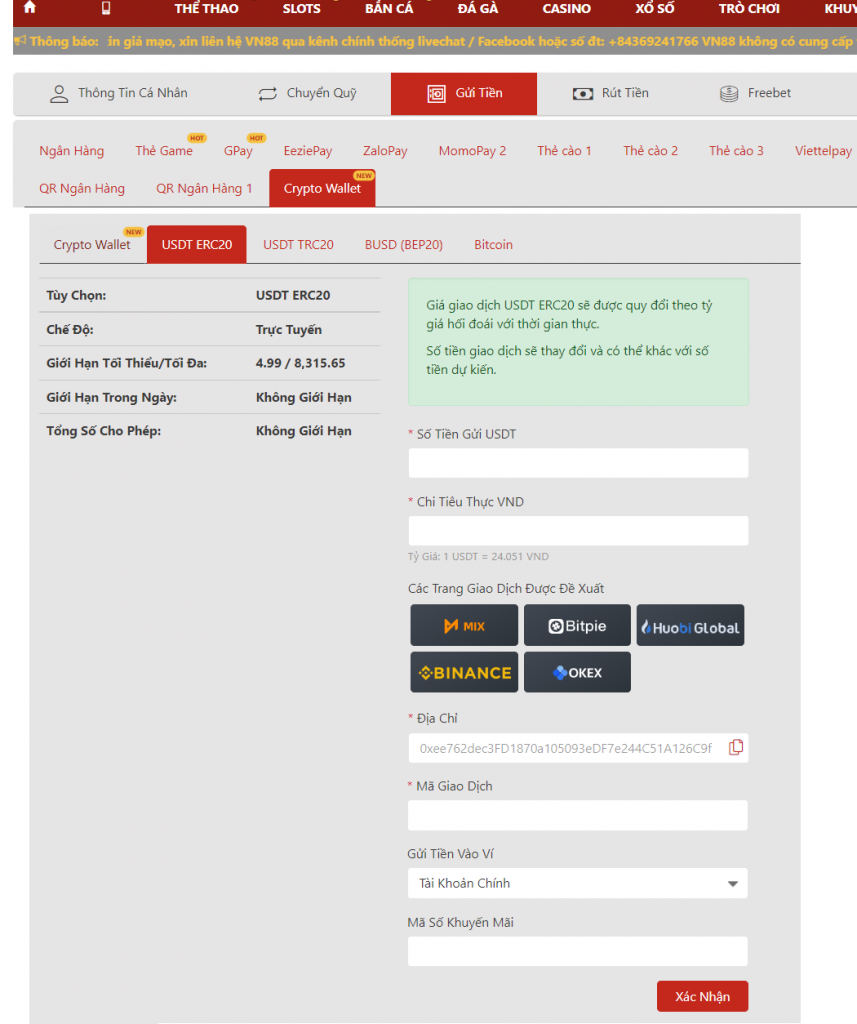Go to the home icon

coord(29,8)
